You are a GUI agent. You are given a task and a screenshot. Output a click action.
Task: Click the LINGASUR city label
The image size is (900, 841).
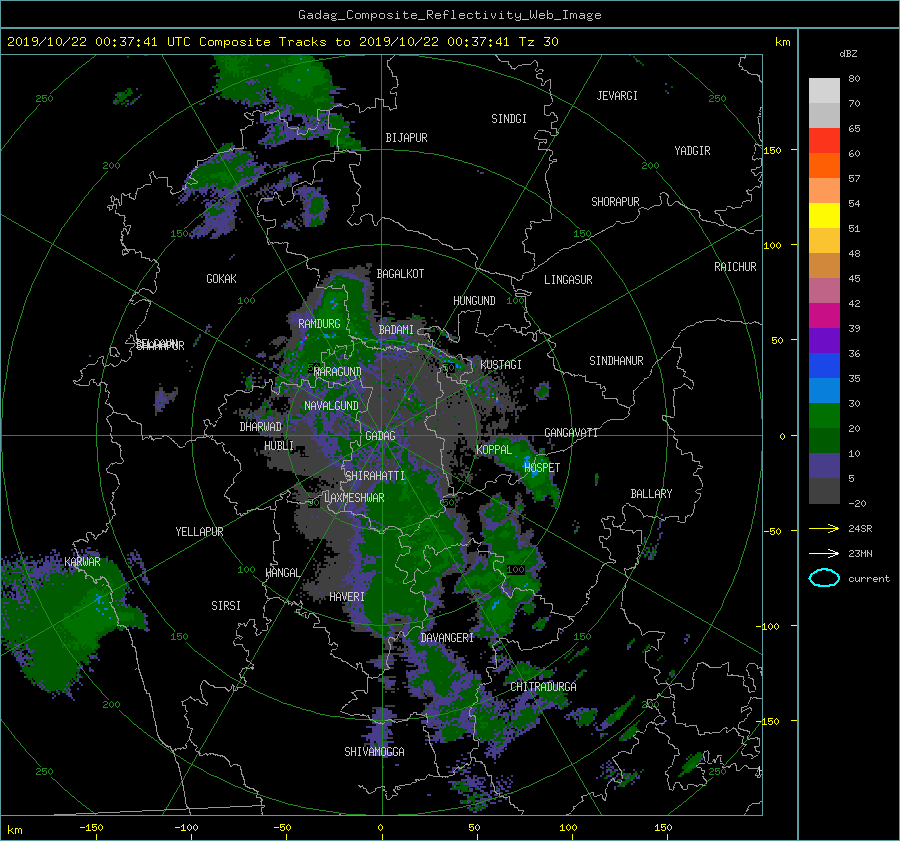coord(568,280)
